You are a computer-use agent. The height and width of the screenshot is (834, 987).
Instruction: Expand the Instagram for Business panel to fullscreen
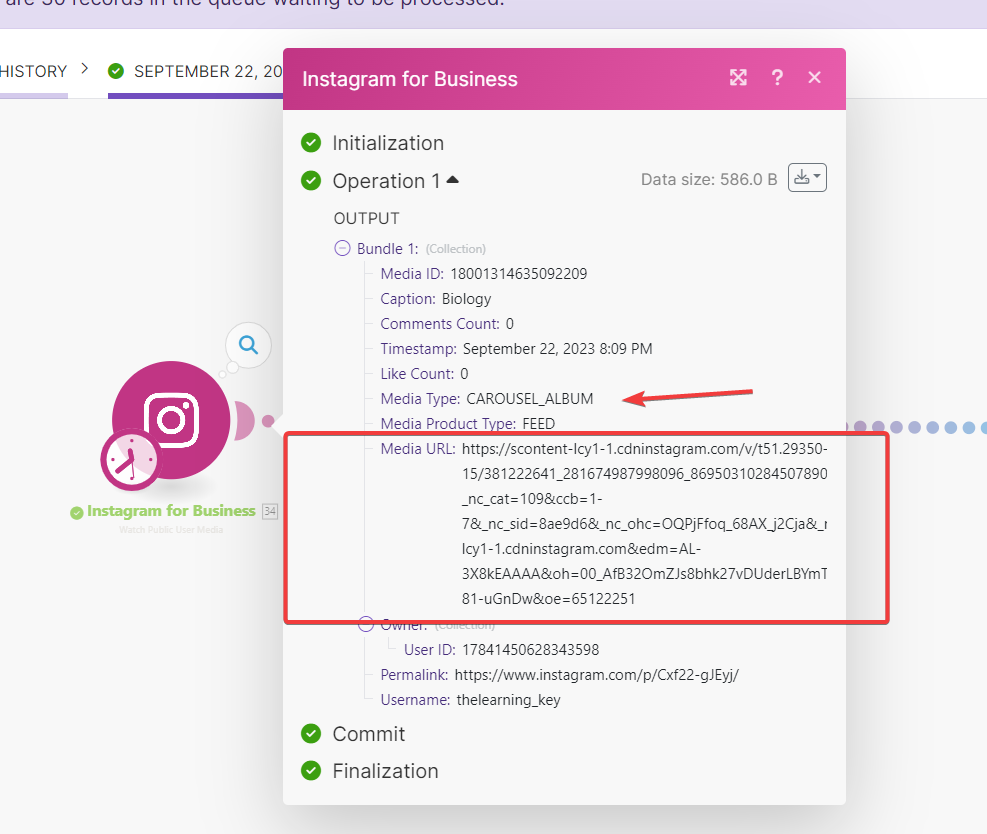pyautogui.click(x=738, y=77)
